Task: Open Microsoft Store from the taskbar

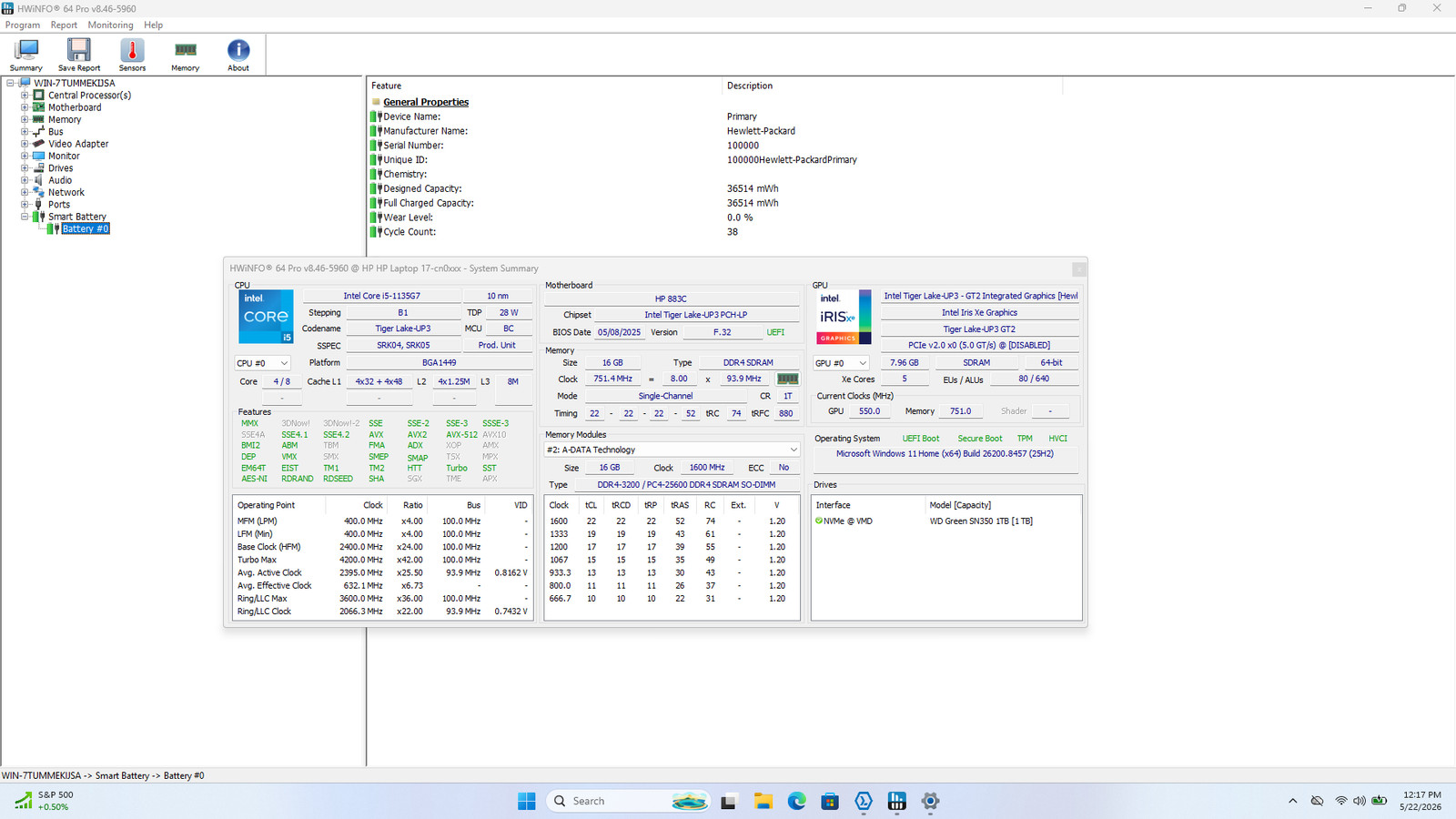Action: point(830,801)
